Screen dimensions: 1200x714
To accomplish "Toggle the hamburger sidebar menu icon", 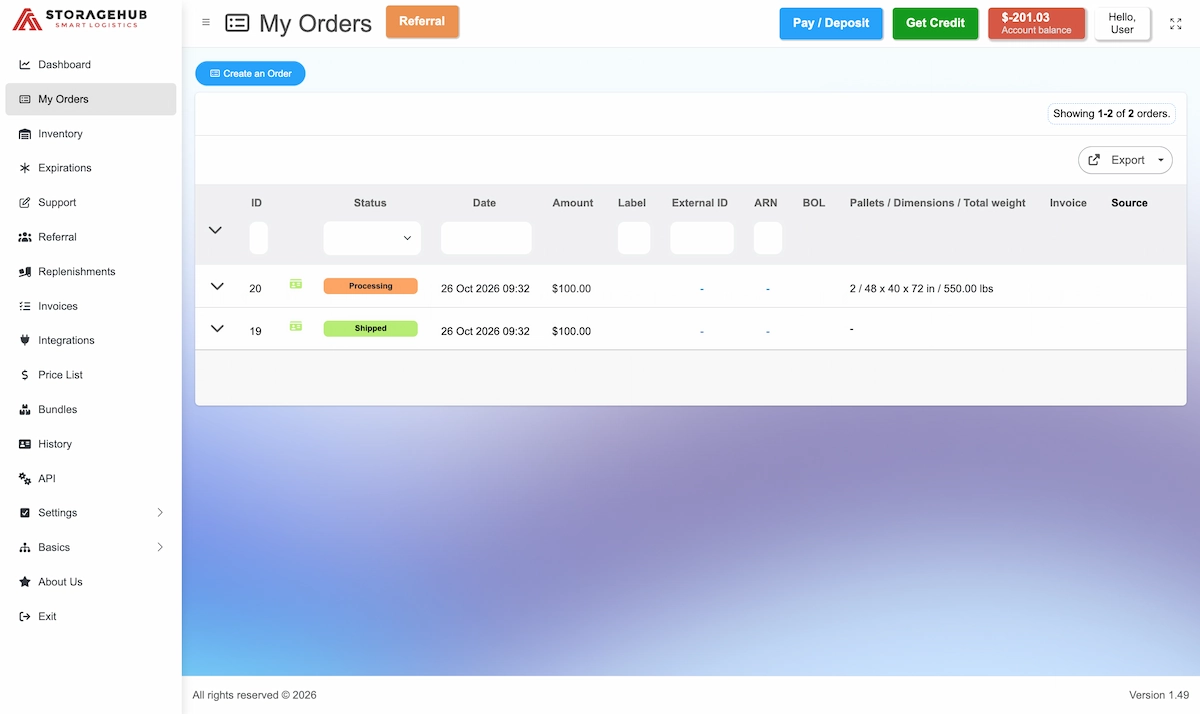I will point(206,22).
